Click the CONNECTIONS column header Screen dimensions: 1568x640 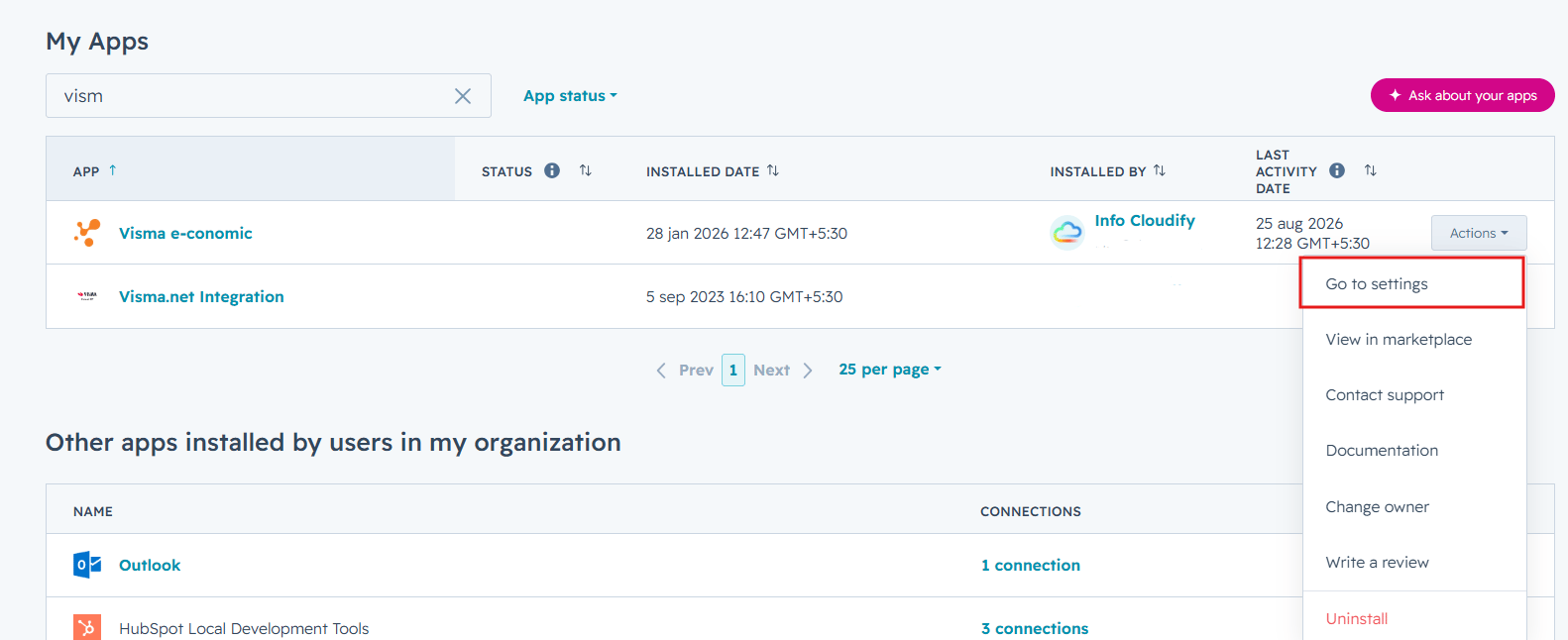(1031, 511)
